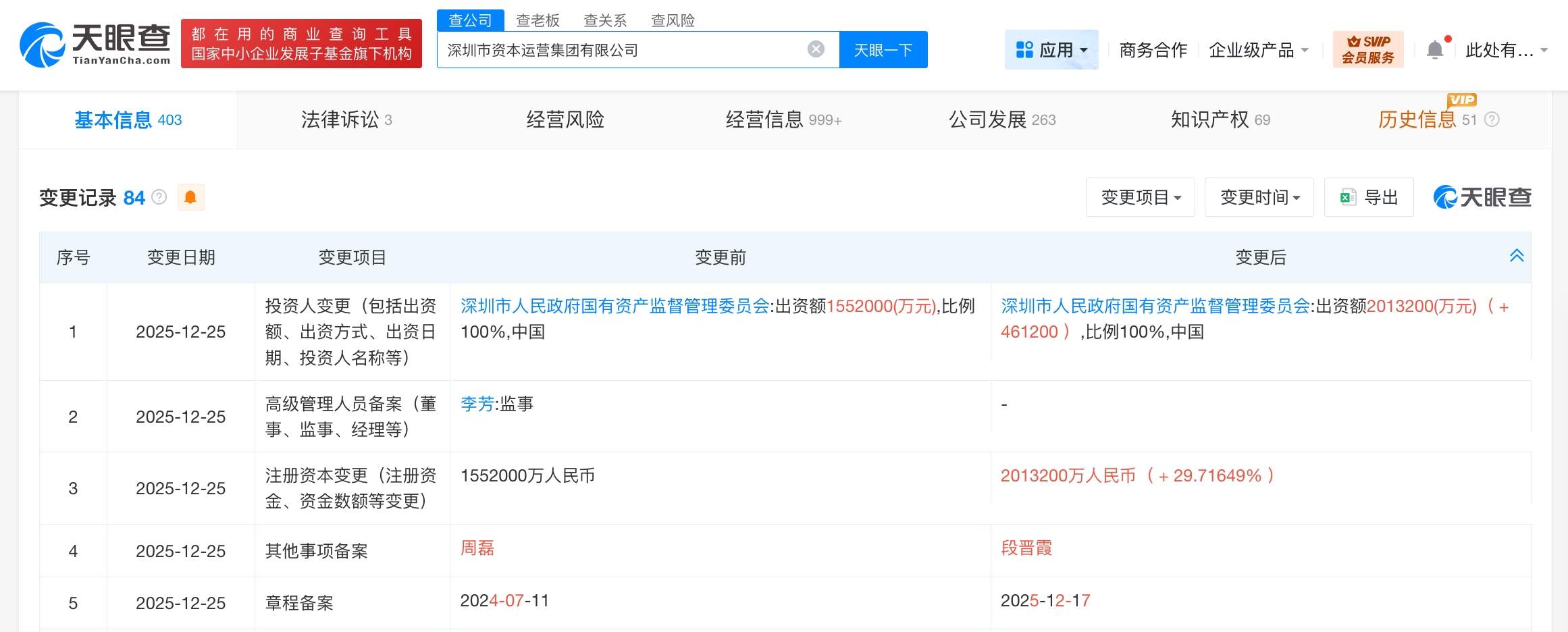
Task: Click the change record alert bell icon
Action: pyautogui.click(x=190, y=197)
